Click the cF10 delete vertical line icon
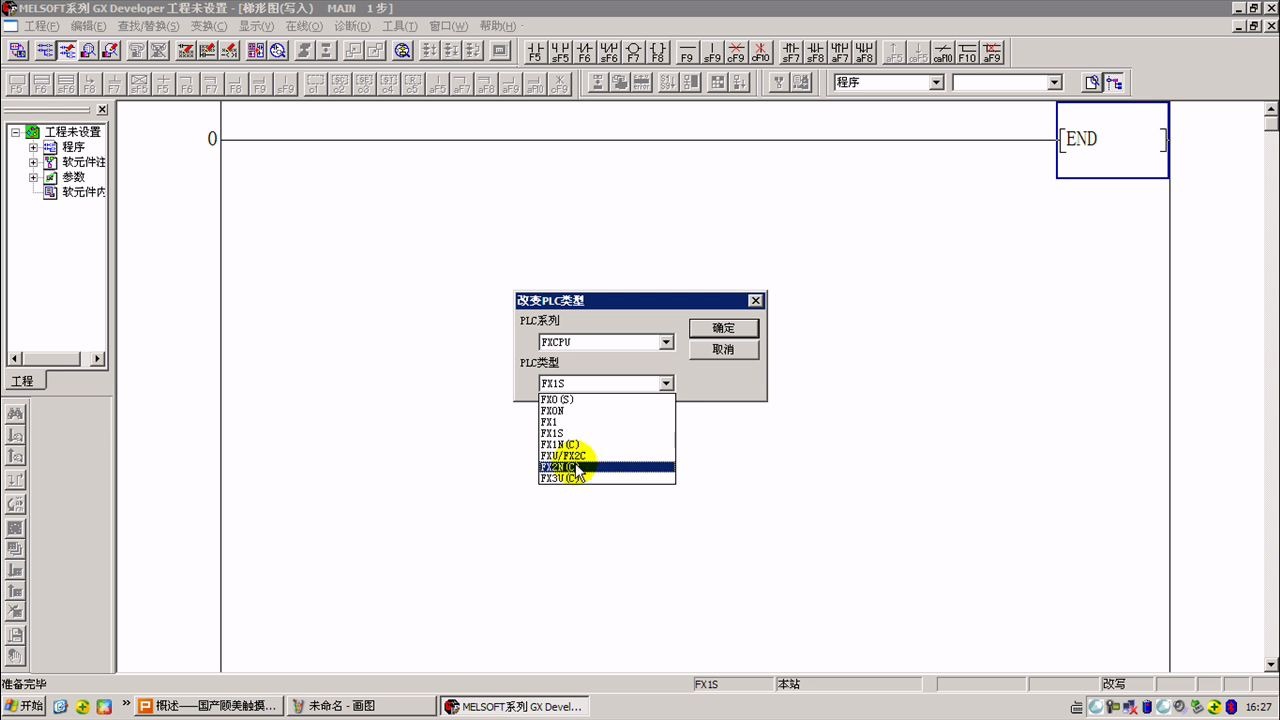Screen dimensions: 1280x720 (761, 51)
